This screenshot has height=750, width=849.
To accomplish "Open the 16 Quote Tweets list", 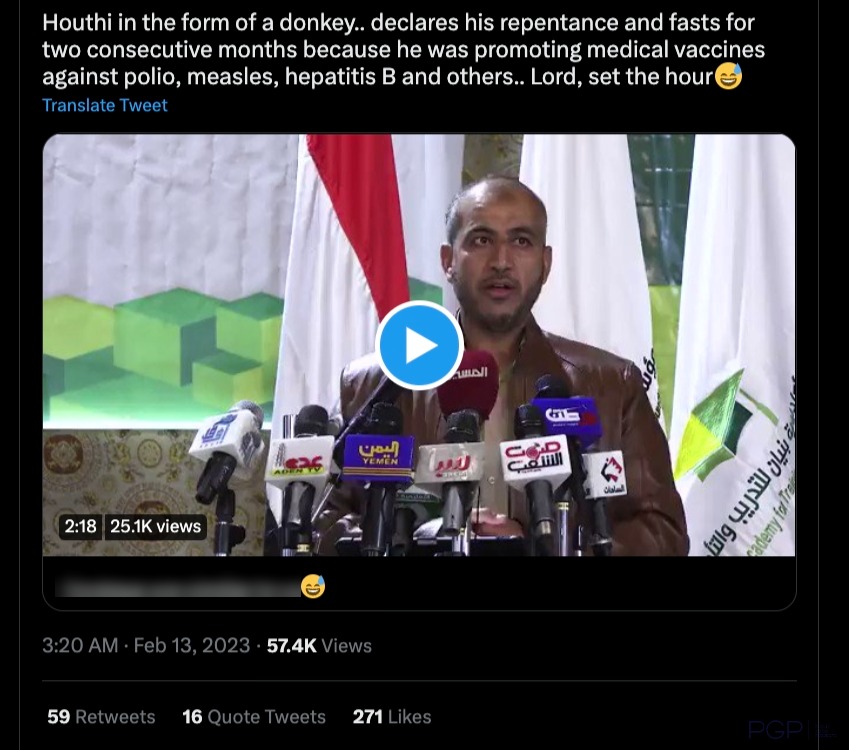I will [254, 716].
